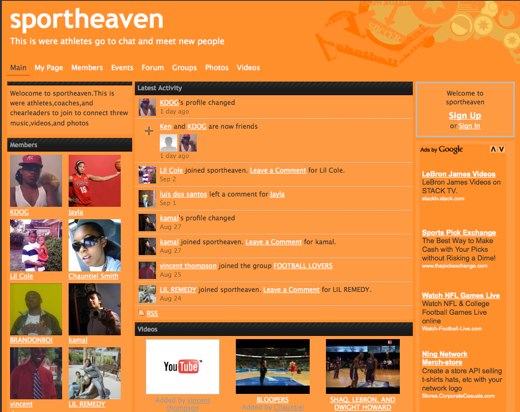
Task: Open LeBron James Videos ad link
Action: (459, 174)
